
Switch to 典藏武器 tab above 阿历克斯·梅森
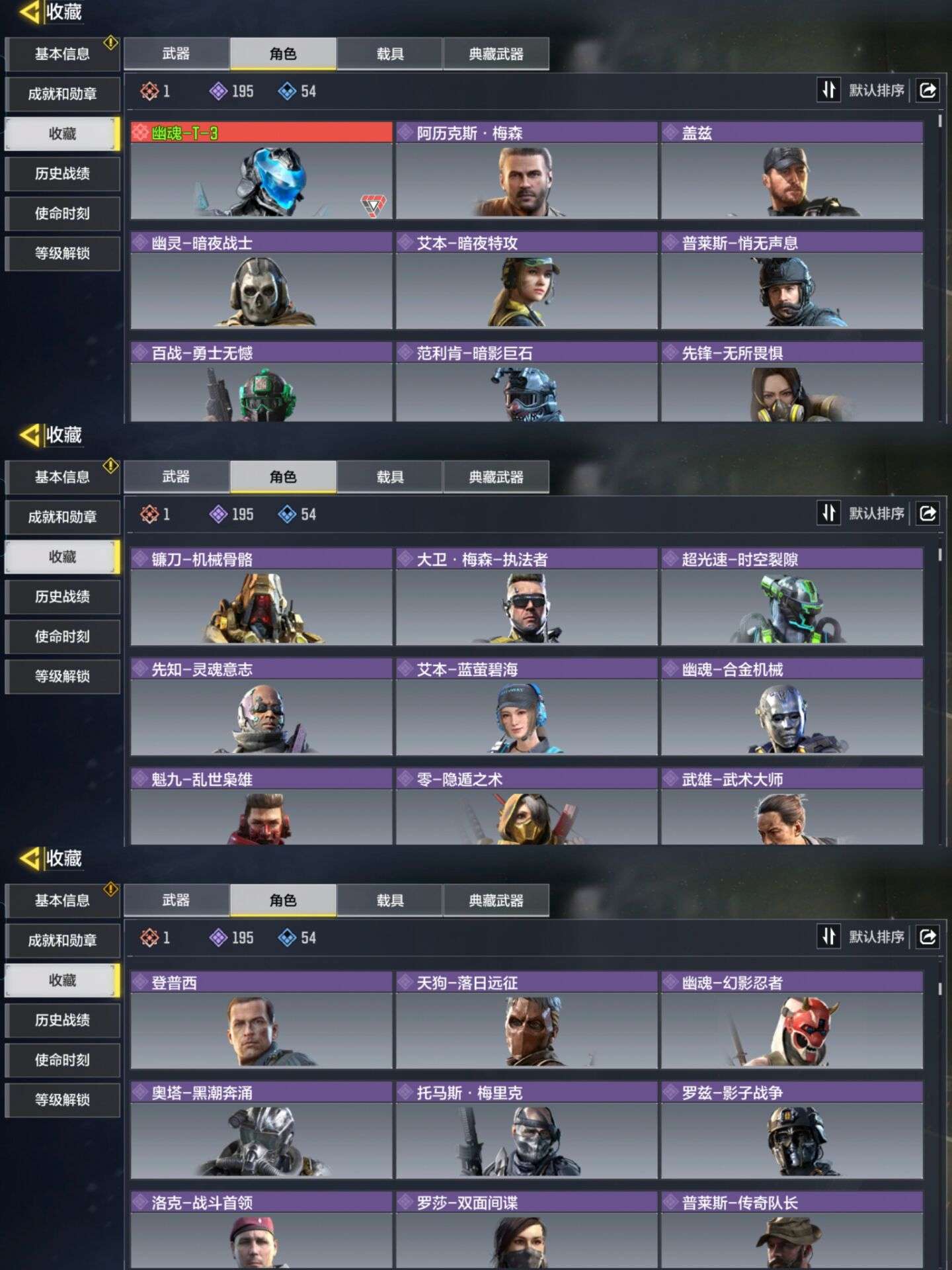click(496, 54)
